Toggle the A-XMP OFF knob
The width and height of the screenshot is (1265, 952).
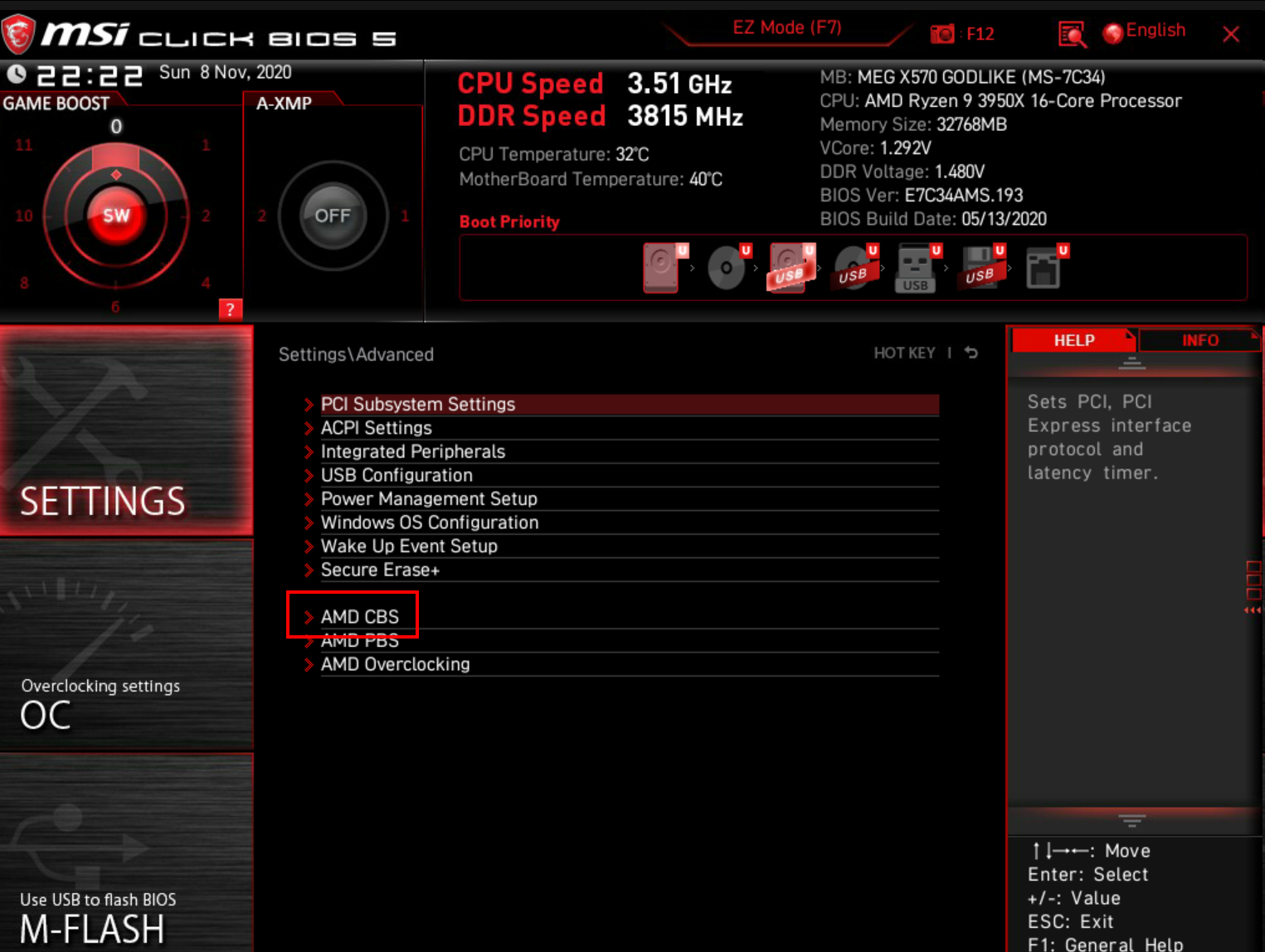pyautogui.click(x=333, y=216)
